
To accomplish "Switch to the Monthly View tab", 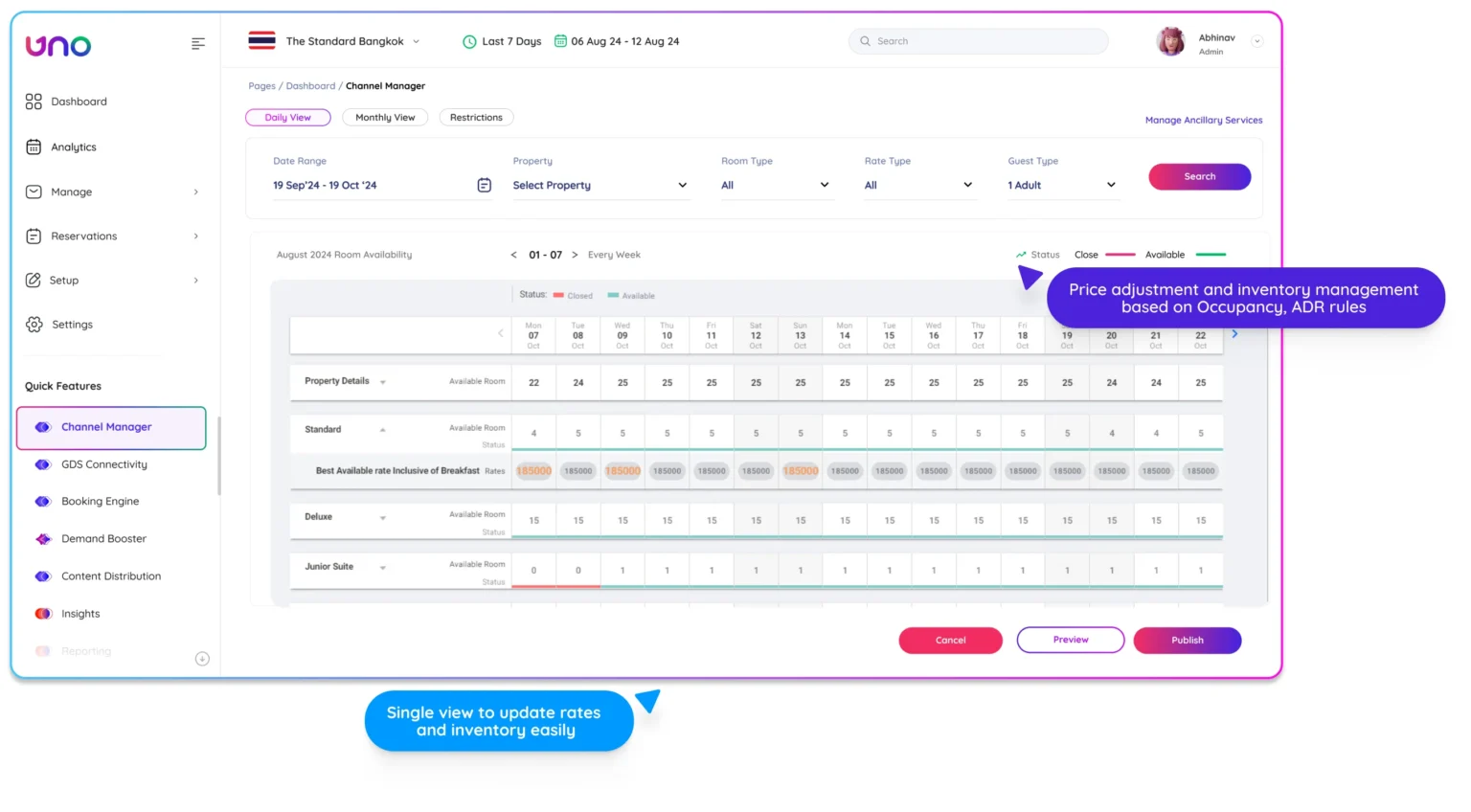I will pos(385,117).
